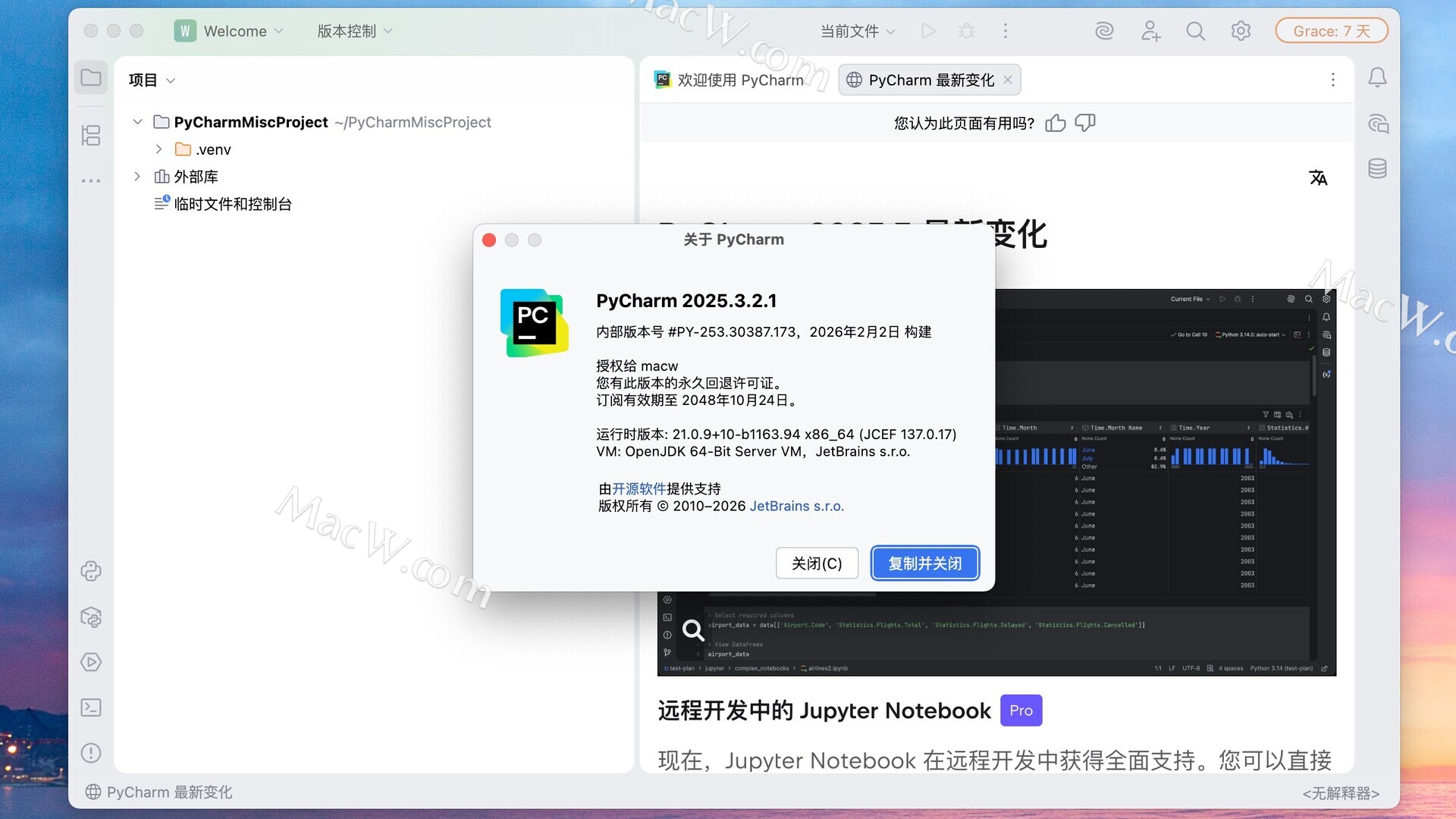Toggle the Project tool window folder icon
This screenshot has height=819, width=1456.
(x=91, y=77)
